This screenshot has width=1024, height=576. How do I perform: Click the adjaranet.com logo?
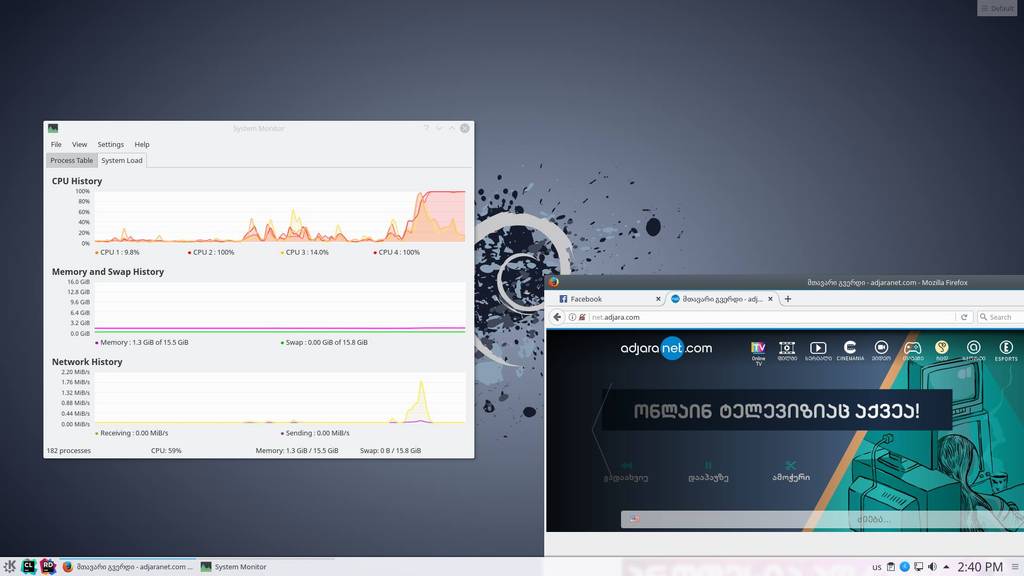pos(666,348)
